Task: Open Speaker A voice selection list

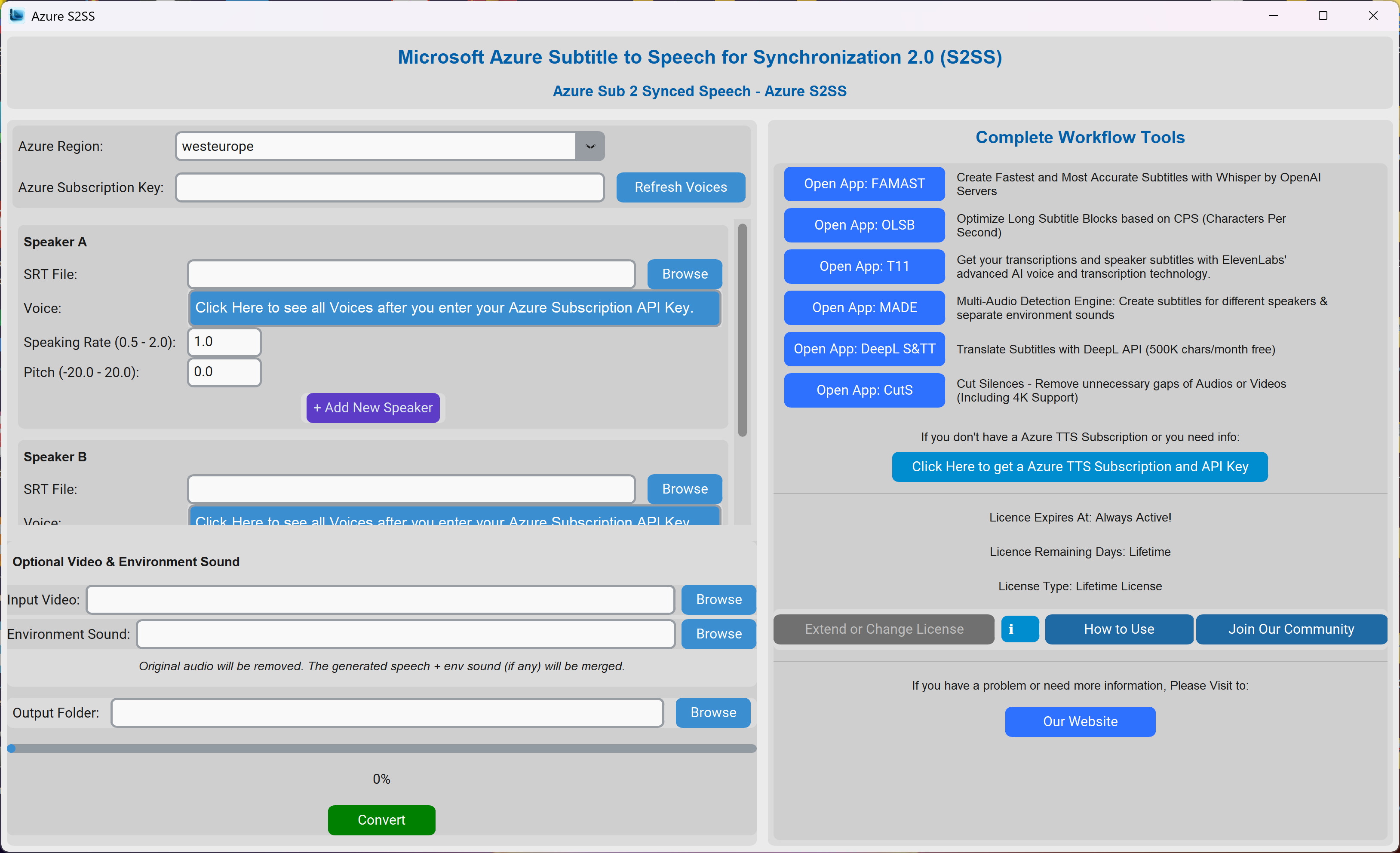Action: [454, 308]
